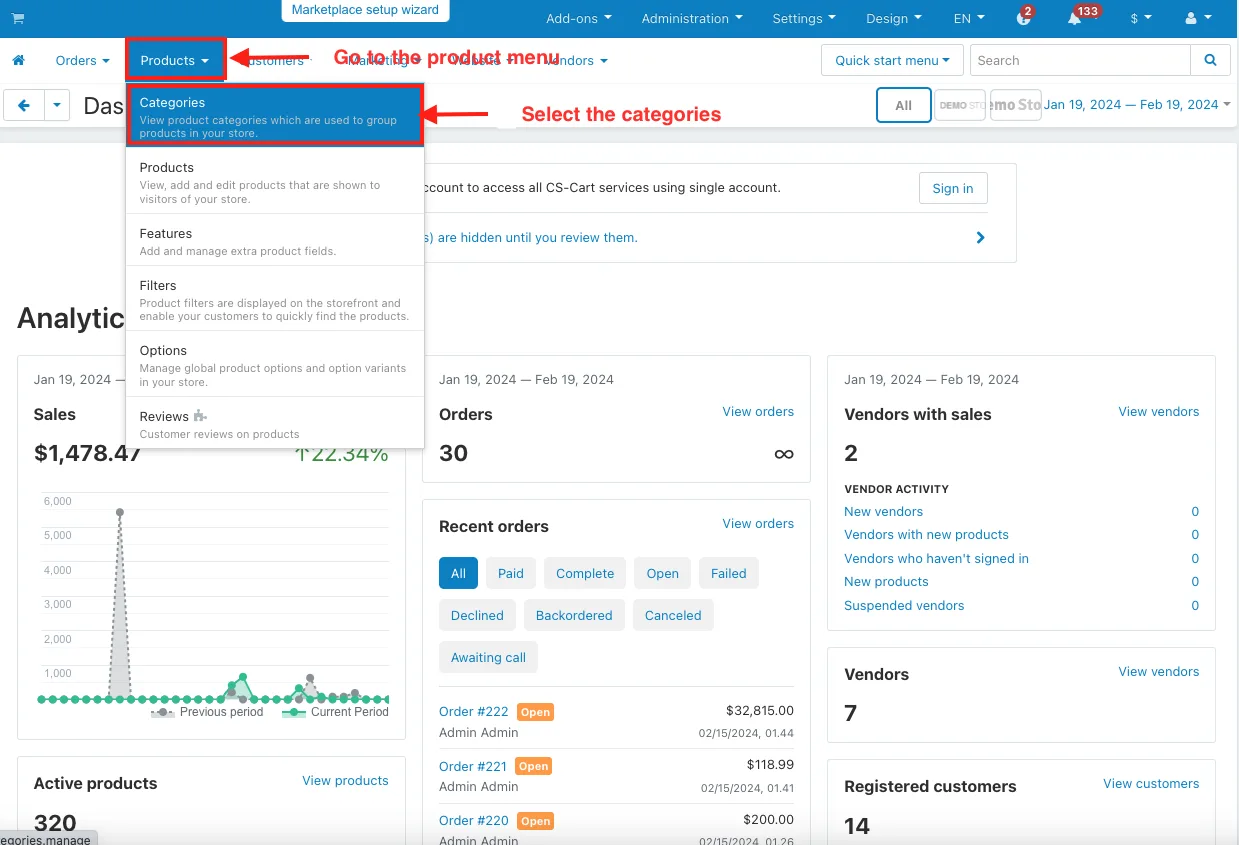This screenshot has width=1239, height=845.
Task: Select Options in the Products menu
Action: coord(275,365)
